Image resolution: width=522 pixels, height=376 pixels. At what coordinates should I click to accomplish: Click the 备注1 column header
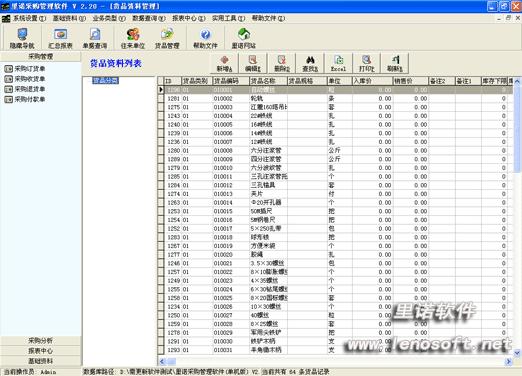[x=468, y=81]
